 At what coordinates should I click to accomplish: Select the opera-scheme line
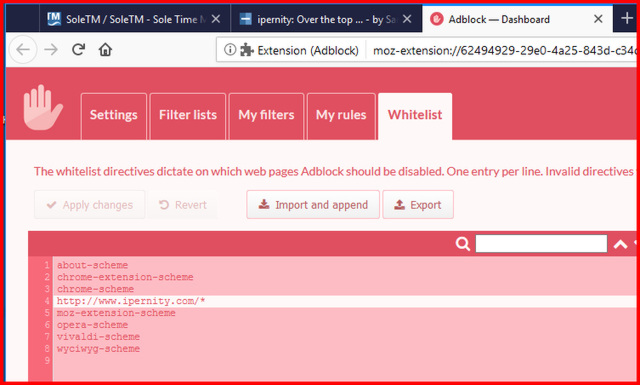[x=92, y=325]
